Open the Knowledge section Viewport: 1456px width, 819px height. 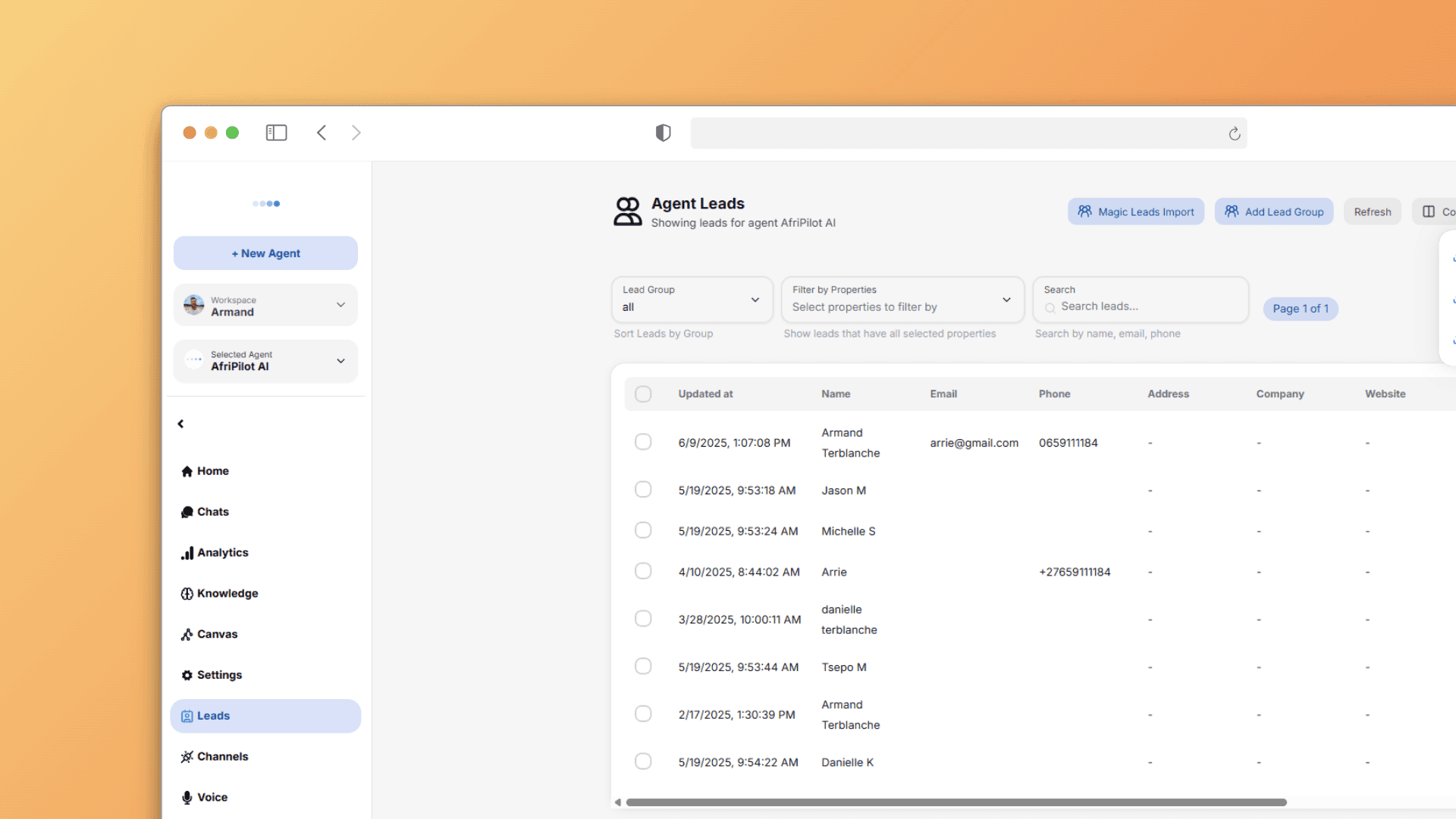click(x=227, y=594)
